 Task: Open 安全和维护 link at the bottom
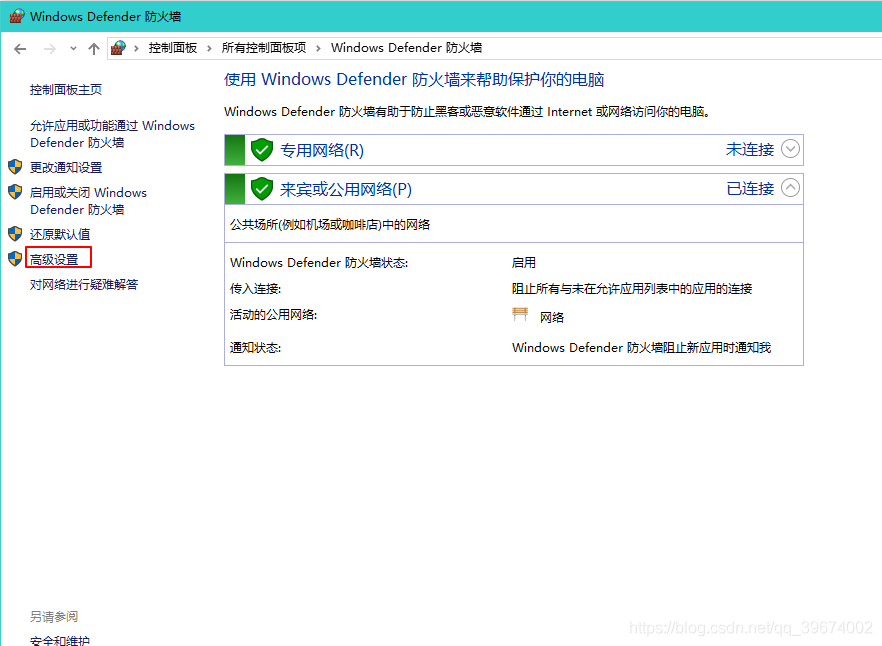click(60, 640)
